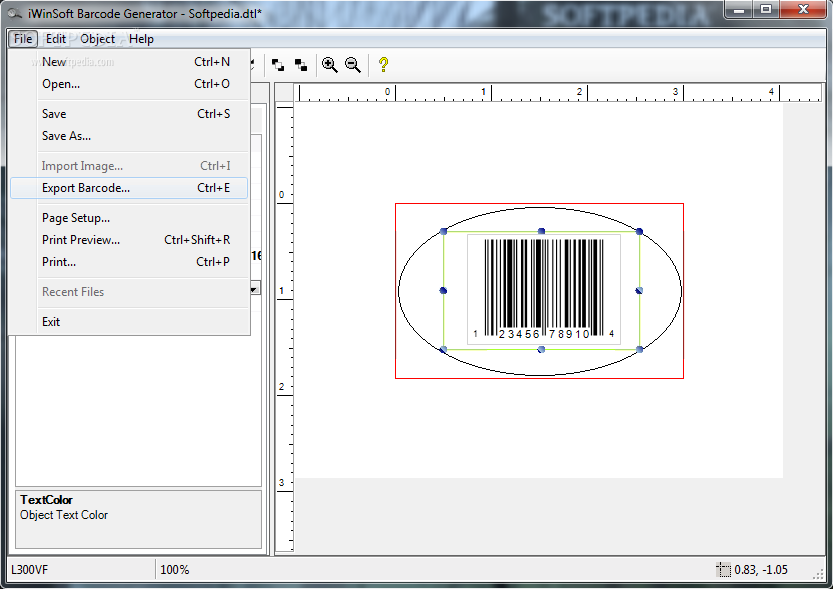This screenshot has height=589, width=833.
Task: Click the app icon in the title bar
Action: [14, 13]
